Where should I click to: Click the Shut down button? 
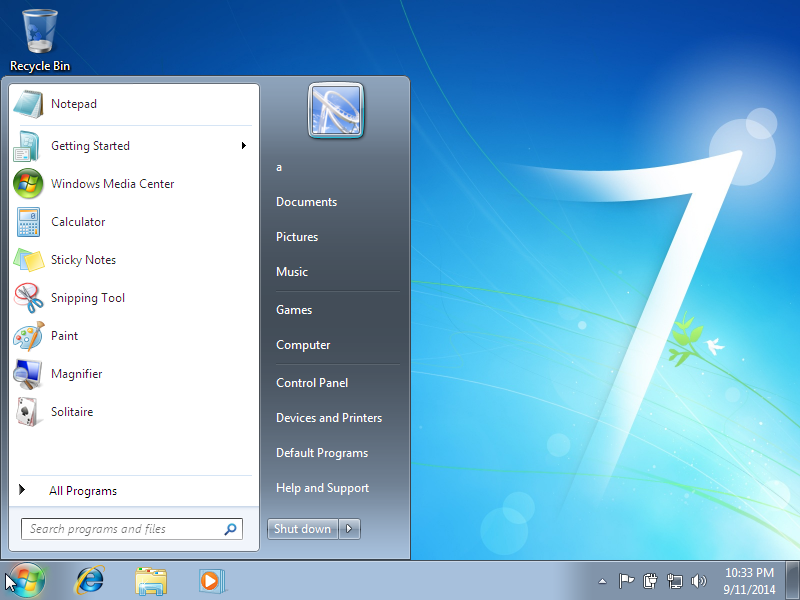pyautogui.click(x=303, y=529)
